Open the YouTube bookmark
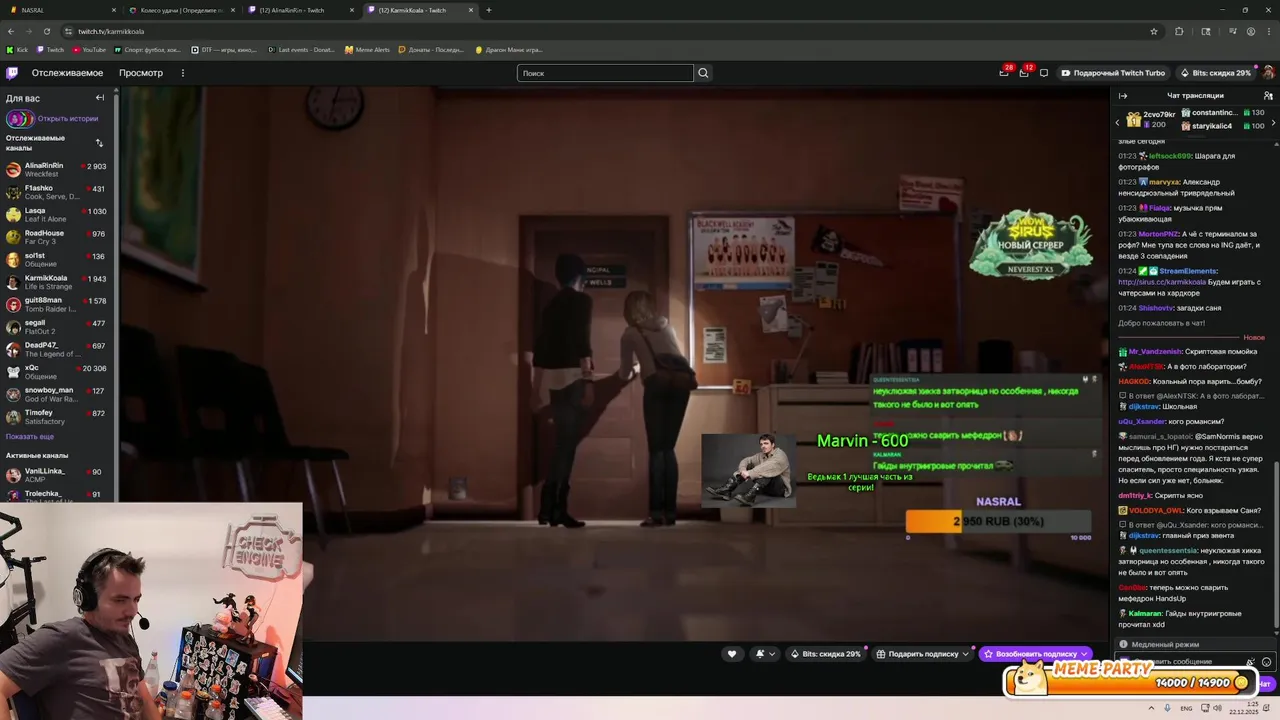This screenshot has width=1280, height=720. [x=90, y=49]
